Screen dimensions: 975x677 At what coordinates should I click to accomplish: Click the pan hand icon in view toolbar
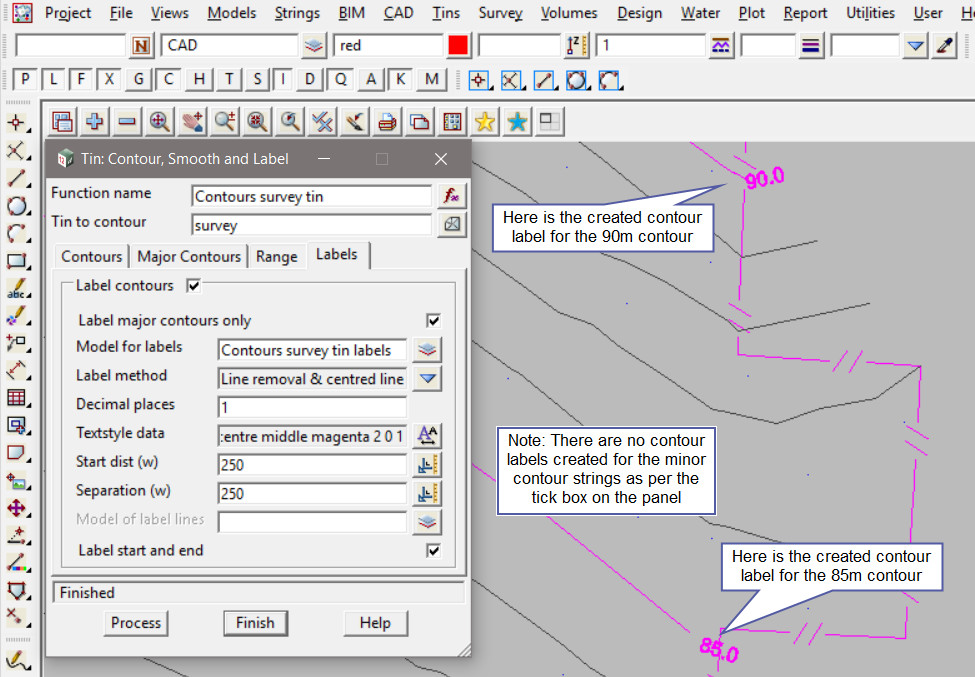tap(192, 121)
